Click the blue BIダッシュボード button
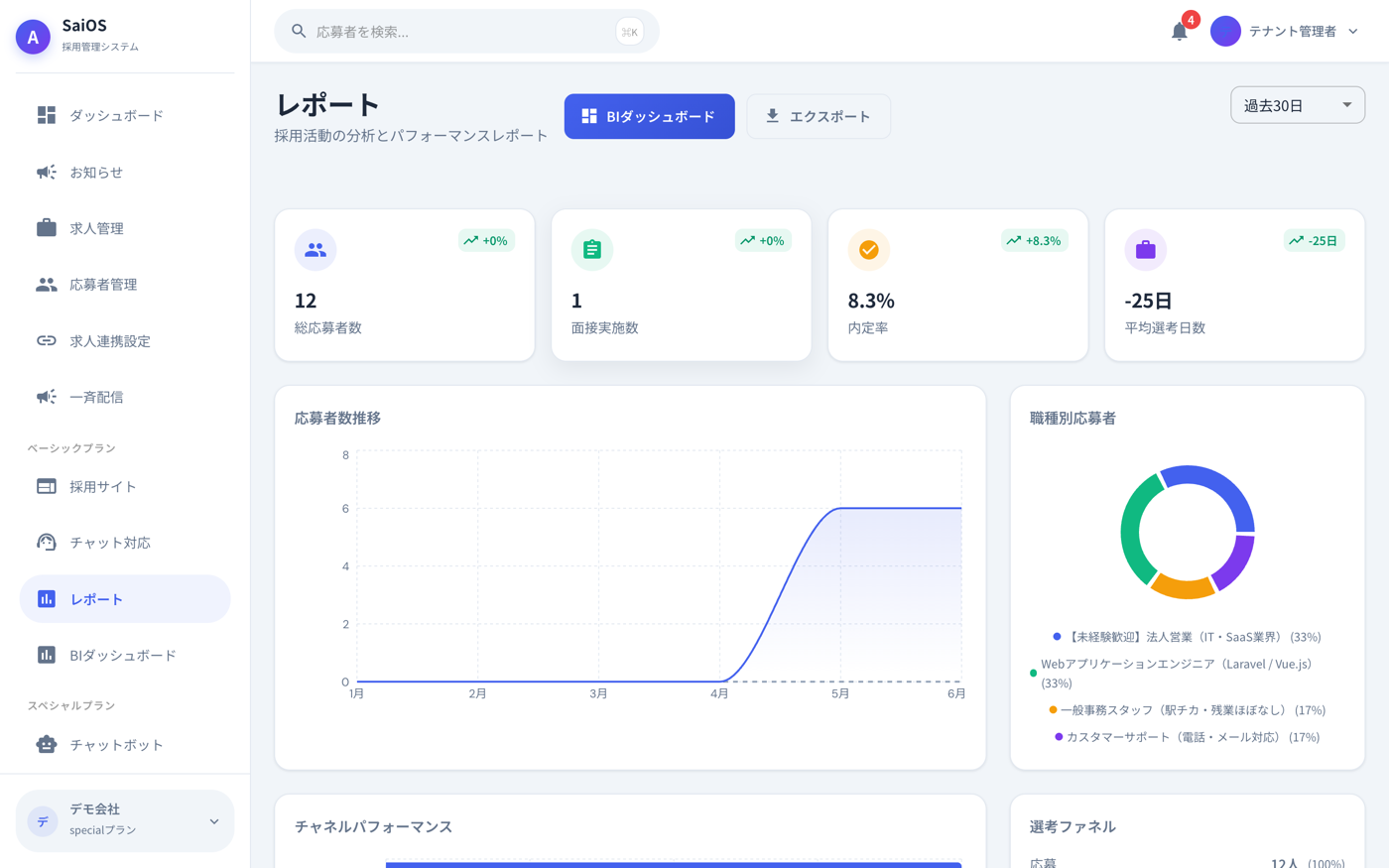Viewport: 1389px width, 868px height. [x=650, y=116]
